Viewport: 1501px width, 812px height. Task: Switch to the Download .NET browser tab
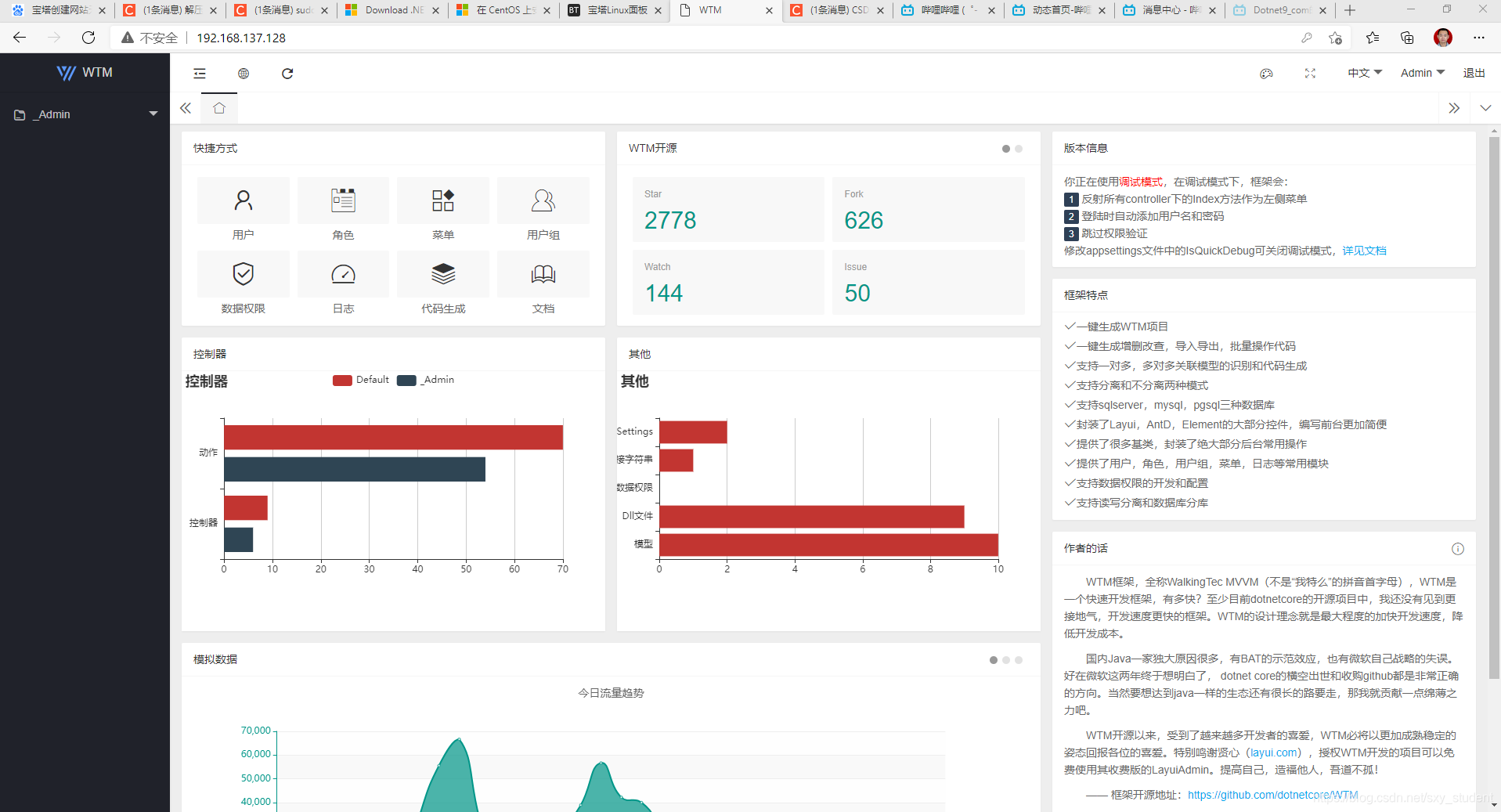click(392, 10)
